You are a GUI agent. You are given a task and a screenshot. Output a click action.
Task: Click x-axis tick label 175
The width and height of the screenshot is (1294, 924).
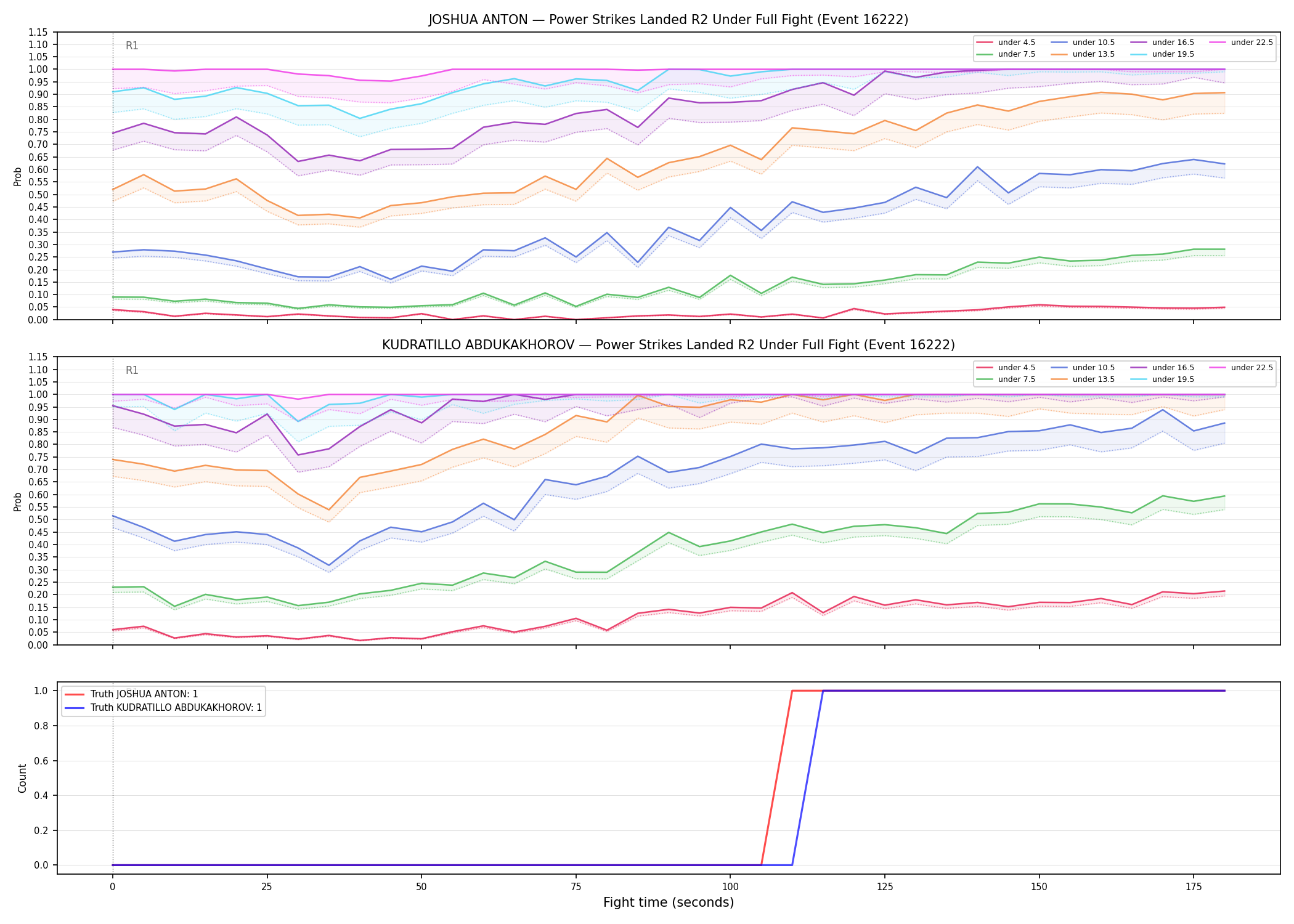pyautogui.click(x=1194, y=887)
